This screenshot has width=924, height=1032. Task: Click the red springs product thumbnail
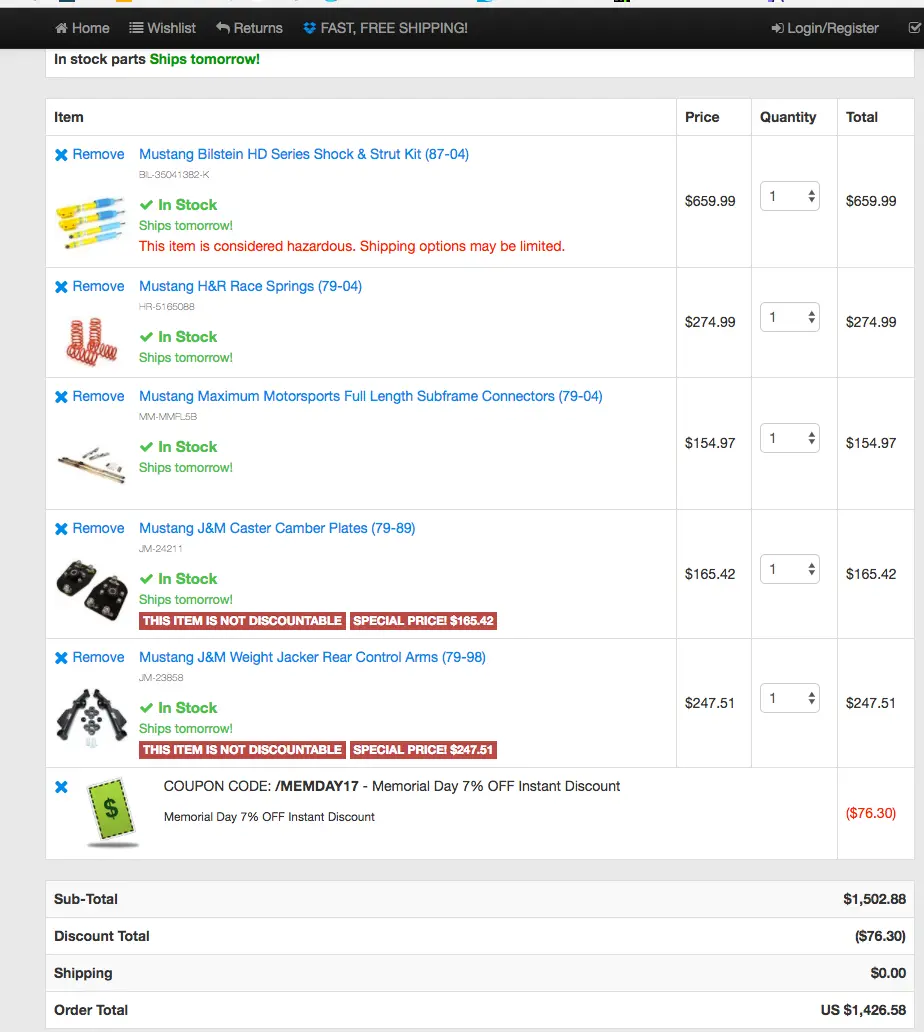point(91,341)
